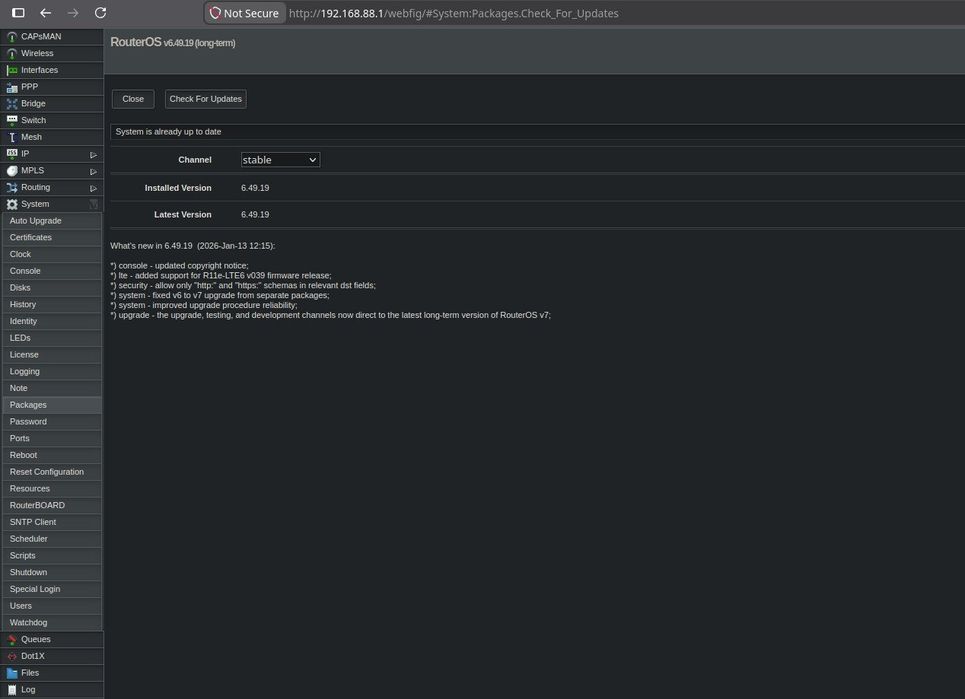Open the Clock menu entry
Viewport: 965px width, 699px height.
click(x=52, y=254)
